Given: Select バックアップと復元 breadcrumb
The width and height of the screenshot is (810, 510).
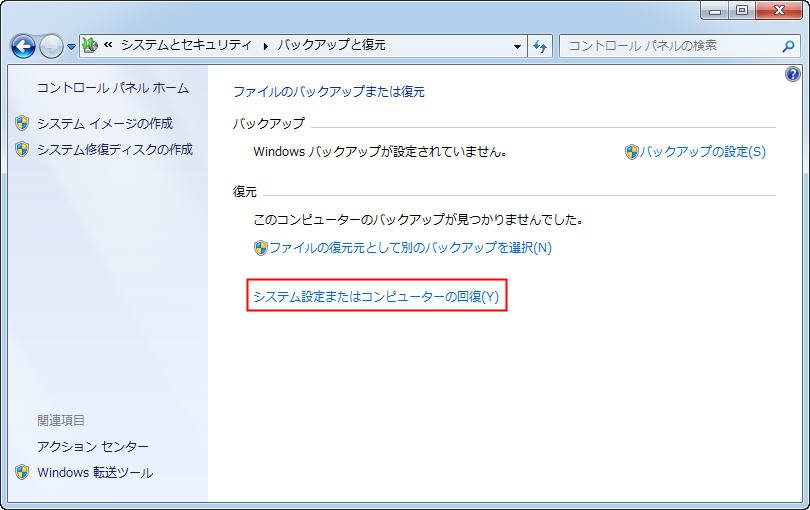Looking at the screenshot, I should coord(331,45).
